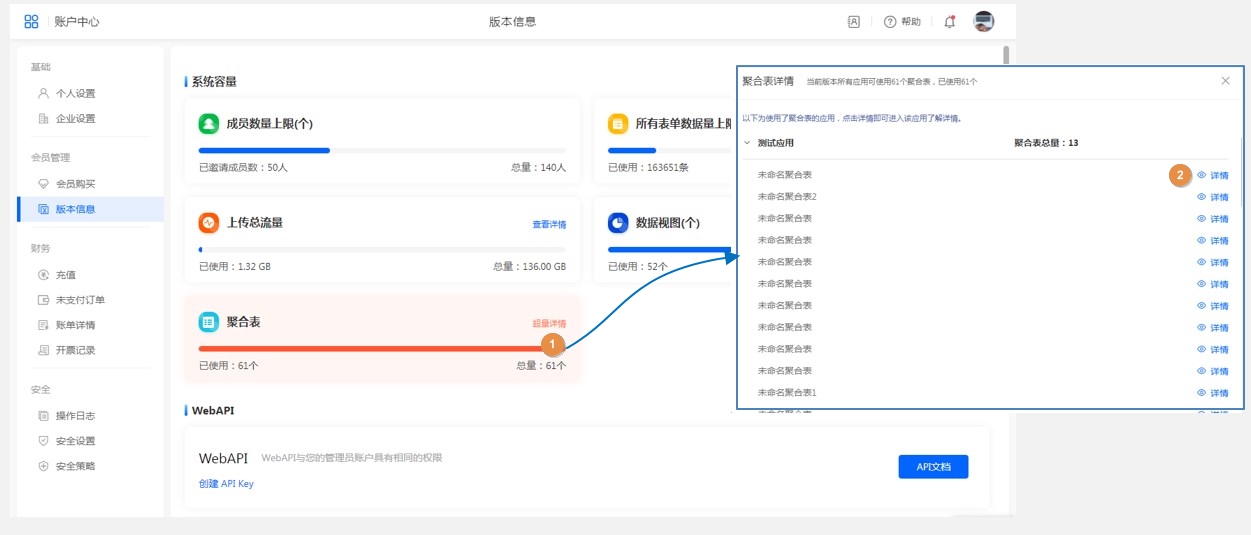Close the 聚合表详情 dialog
The width and height of the screenshot is (1251, 535).
(x=1225, y=81)
